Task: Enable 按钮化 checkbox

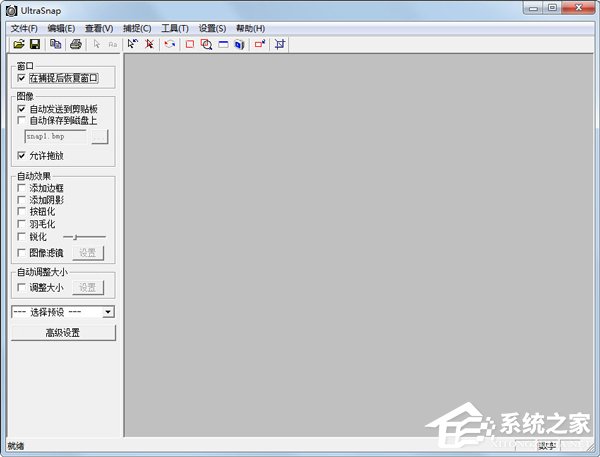Action: [x=21, y=212]
